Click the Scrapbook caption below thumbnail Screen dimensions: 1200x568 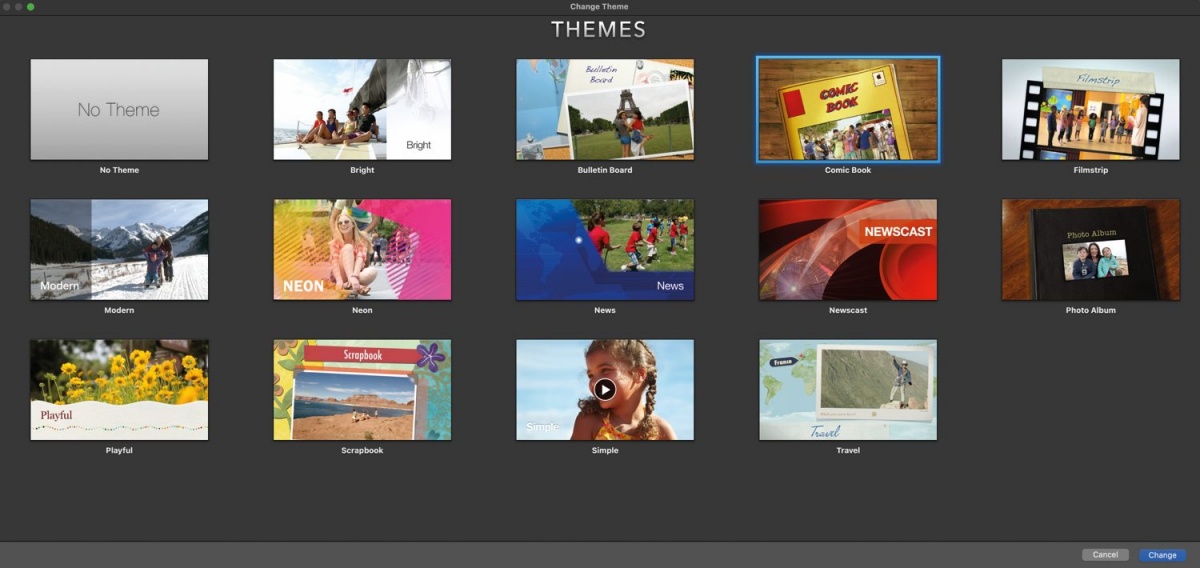click(x=362, y=451)
